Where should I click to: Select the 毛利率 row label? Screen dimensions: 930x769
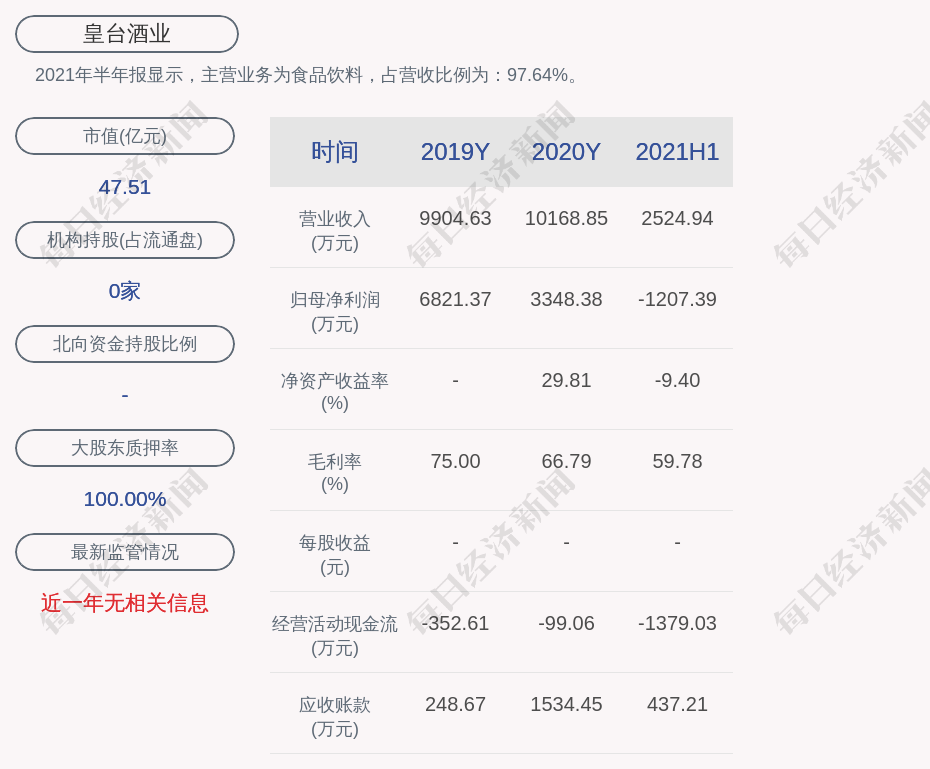tap(335, 473)
